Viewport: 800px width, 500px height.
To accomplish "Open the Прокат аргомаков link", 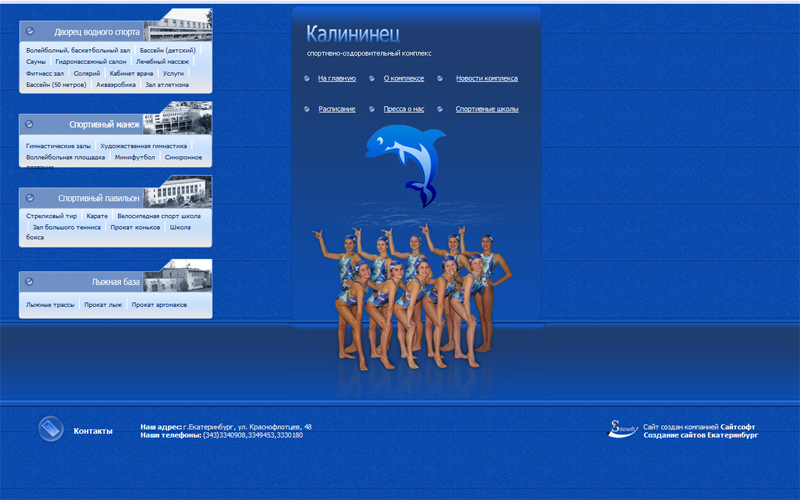I will tap(159, 305).
